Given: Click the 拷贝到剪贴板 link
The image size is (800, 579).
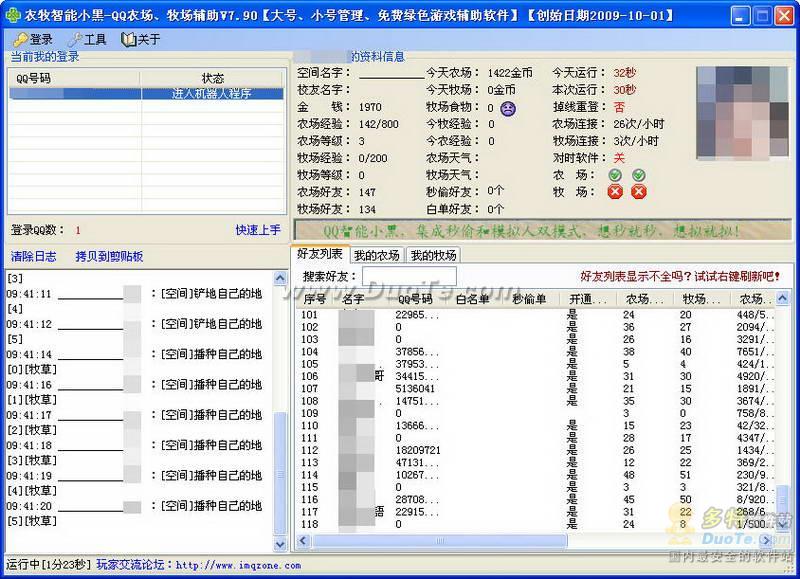Looking at the screenshot, I should pos(109,256).
